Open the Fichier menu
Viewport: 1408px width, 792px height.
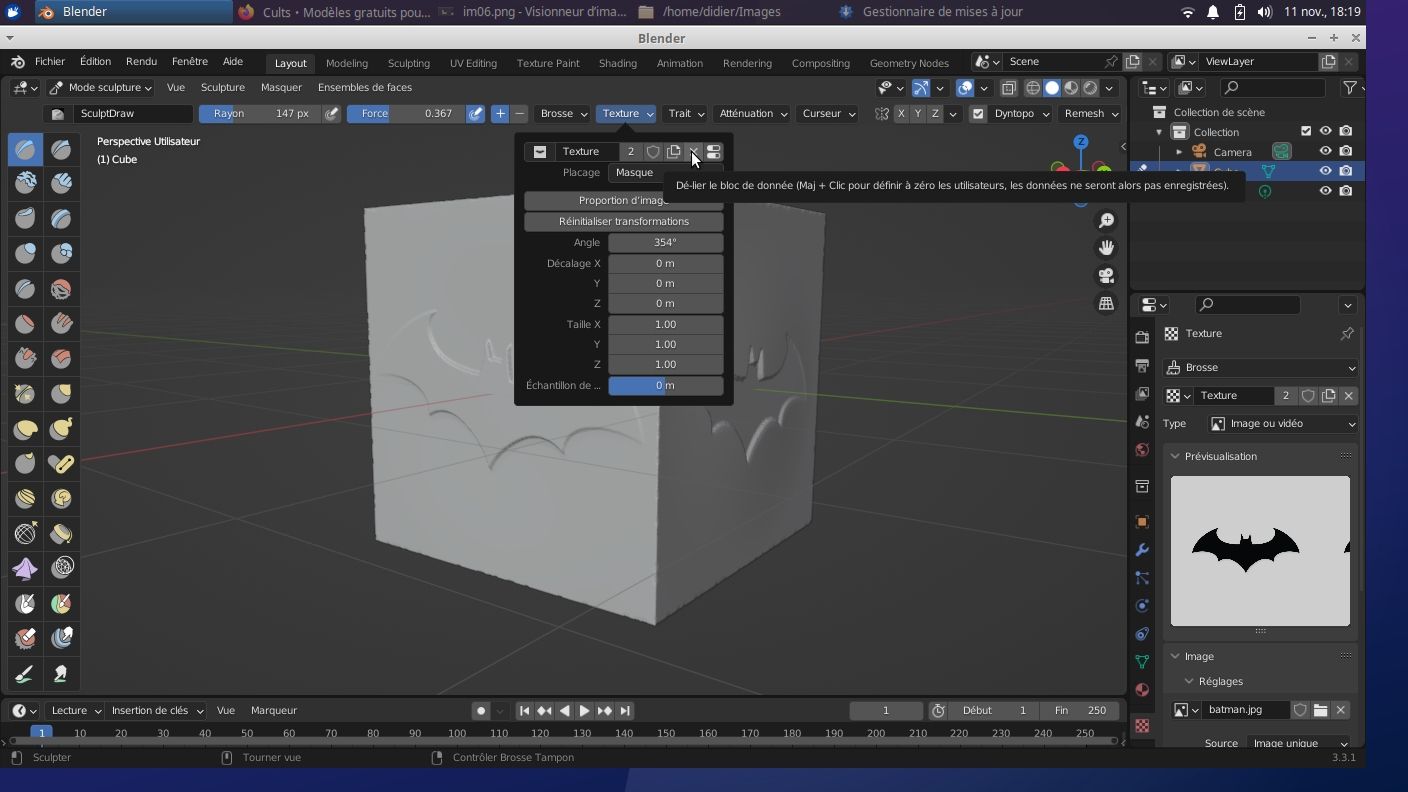(49, 62)
